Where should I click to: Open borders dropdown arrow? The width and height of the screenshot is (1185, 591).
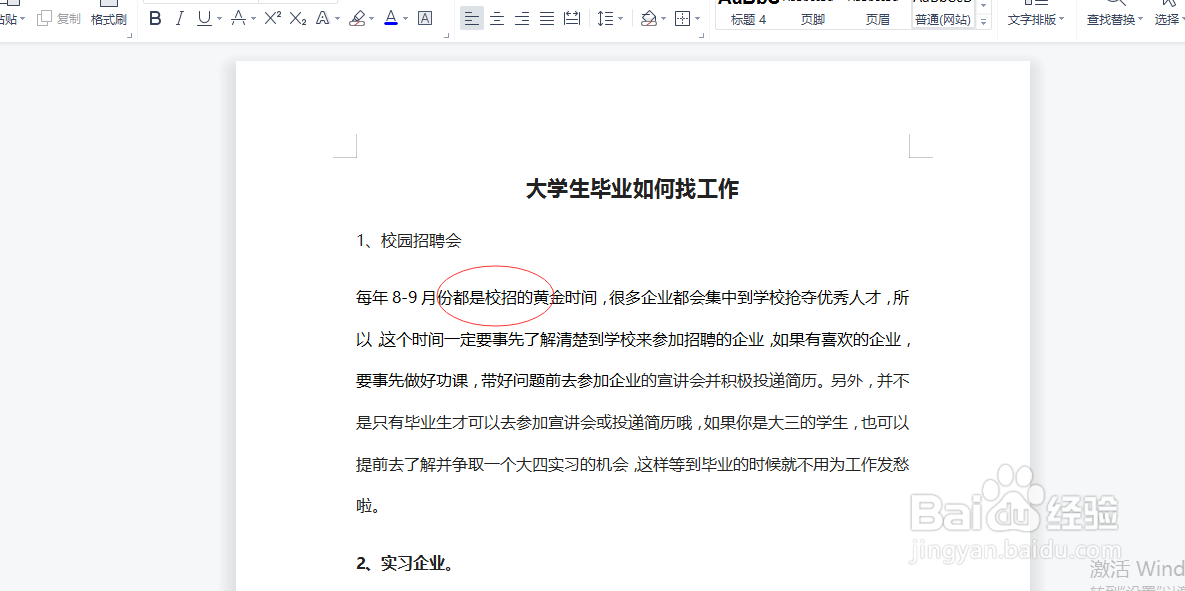(698, 19)
